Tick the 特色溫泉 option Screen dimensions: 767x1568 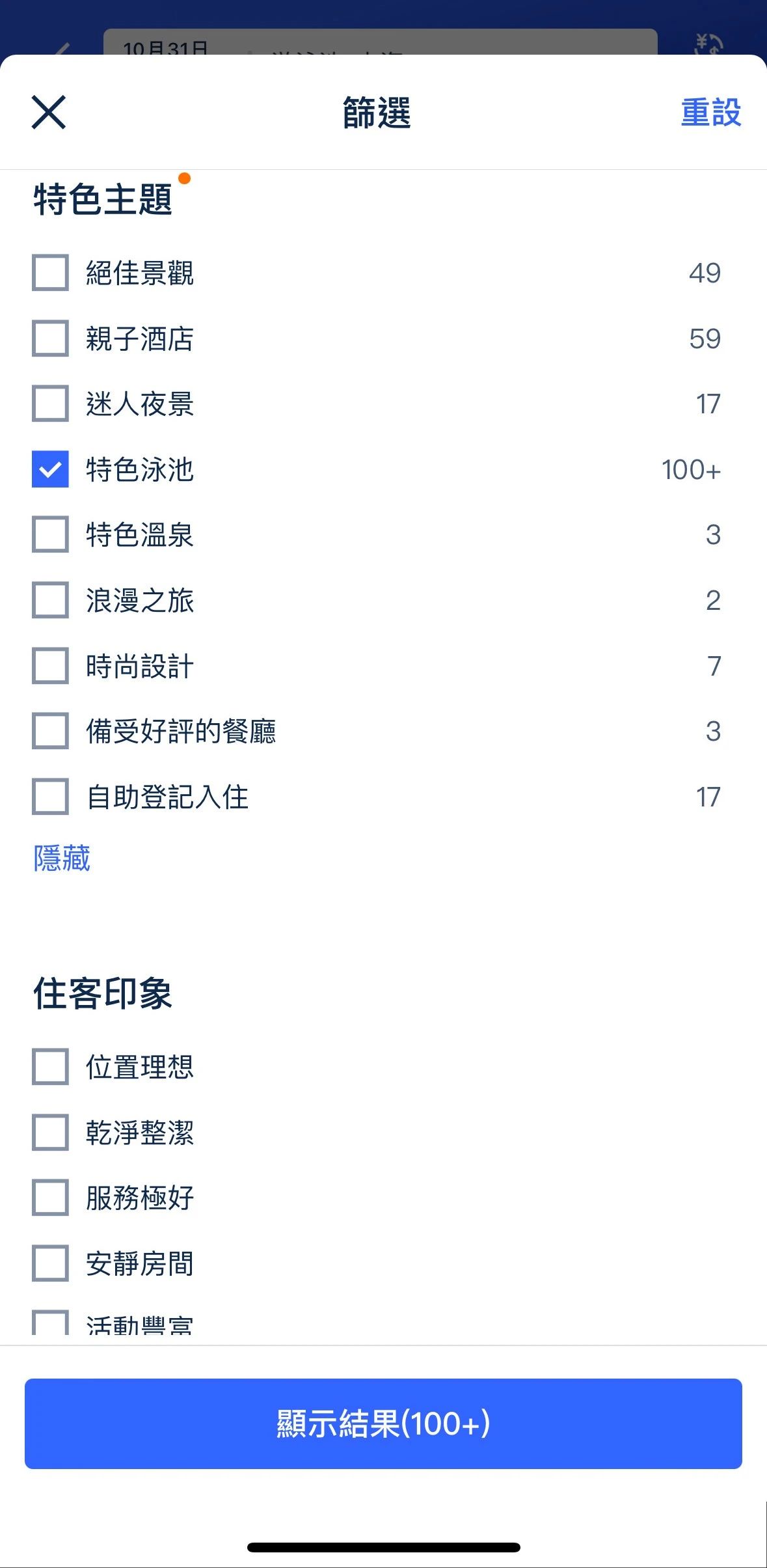coord(50,534)
